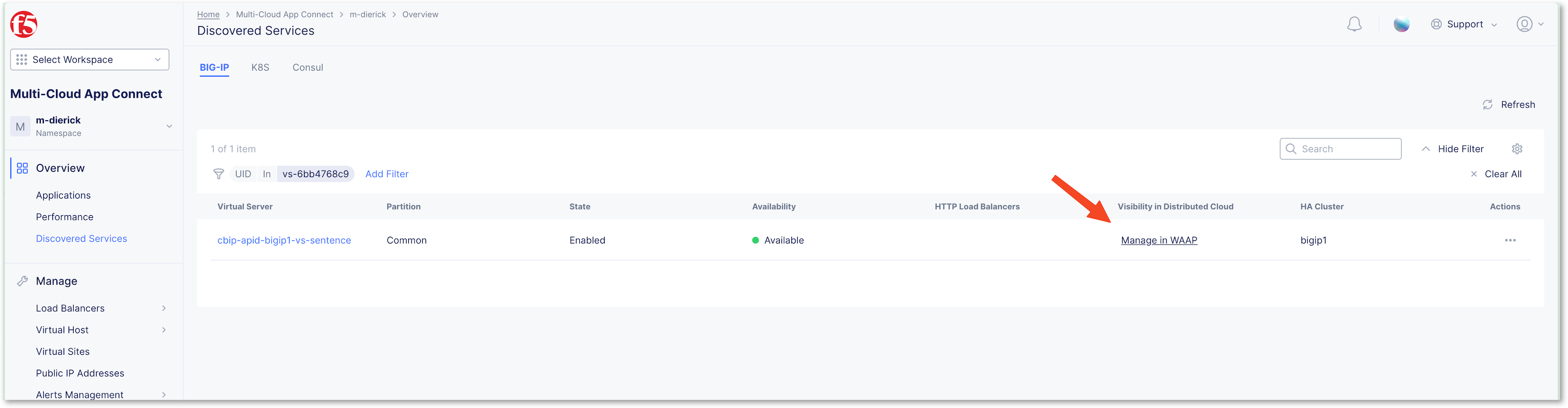The width and height of the screenshot is (1568, 408).
Task: Click the Search input field
Action: (x=1340, y=149)
